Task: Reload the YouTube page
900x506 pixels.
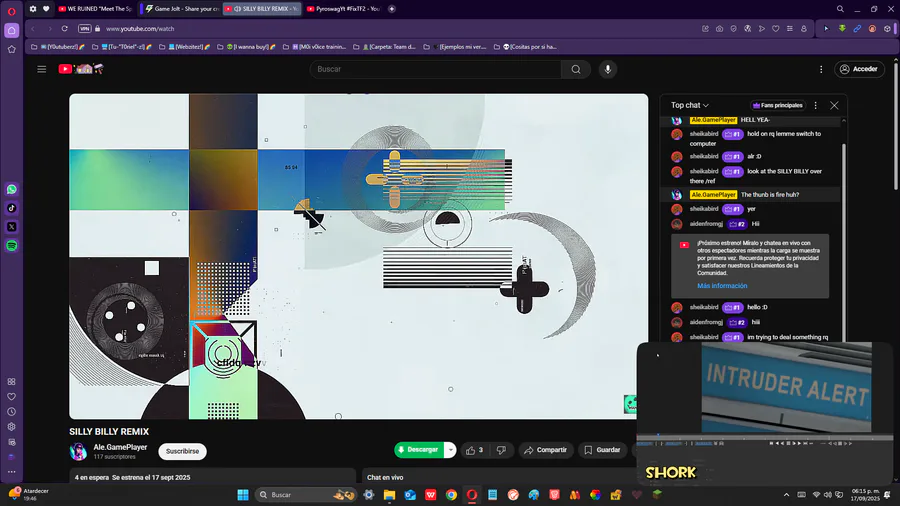Action: pos(65,29)
